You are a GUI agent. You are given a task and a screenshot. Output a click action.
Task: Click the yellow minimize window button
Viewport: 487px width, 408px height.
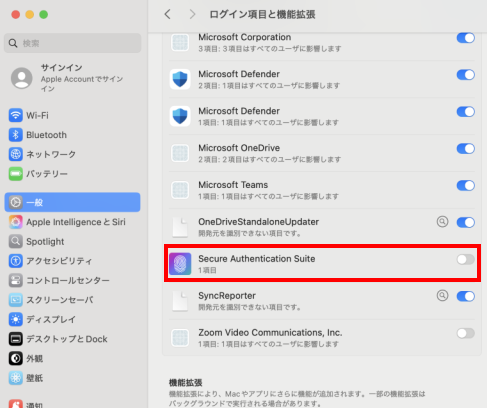click(30, 15)
